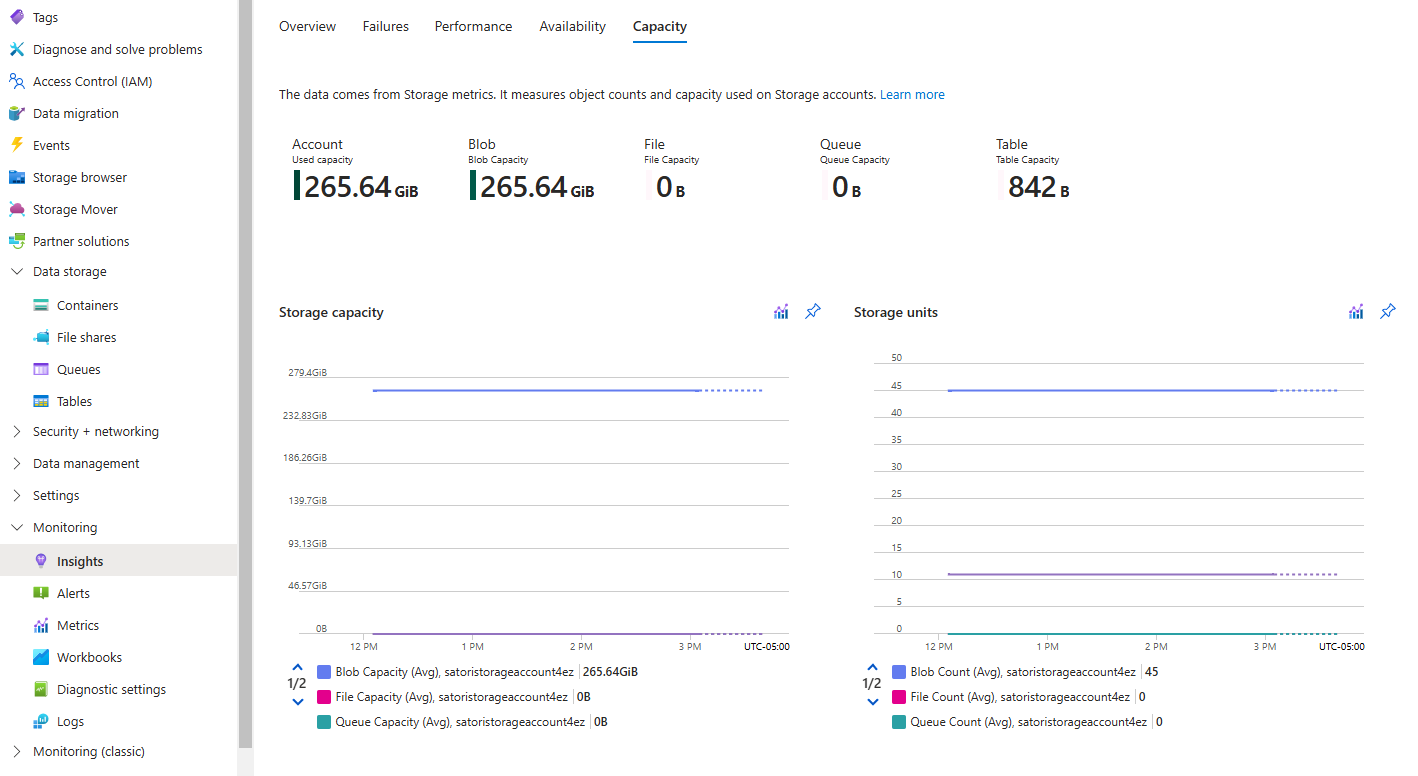Click the Account used capacity 265.64 GiB tile
Screen dimensions: 1418x776
[356, 170]
